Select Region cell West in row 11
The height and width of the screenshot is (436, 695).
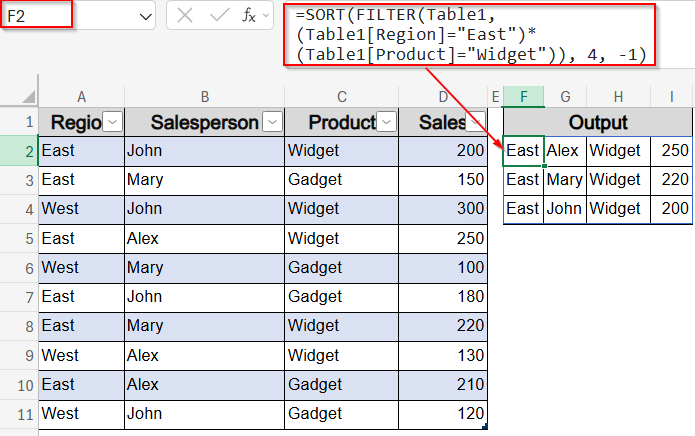click(x=82, y=414)
